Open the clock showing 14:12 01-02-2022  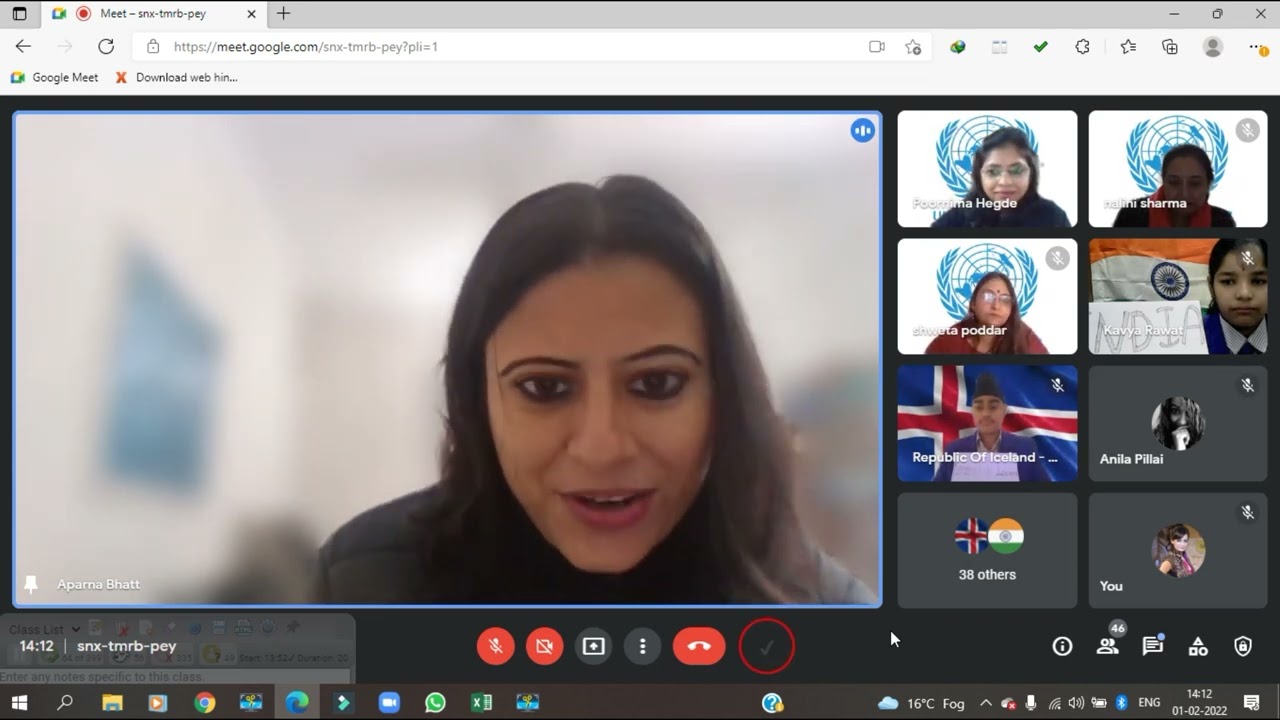(1199, 703)
